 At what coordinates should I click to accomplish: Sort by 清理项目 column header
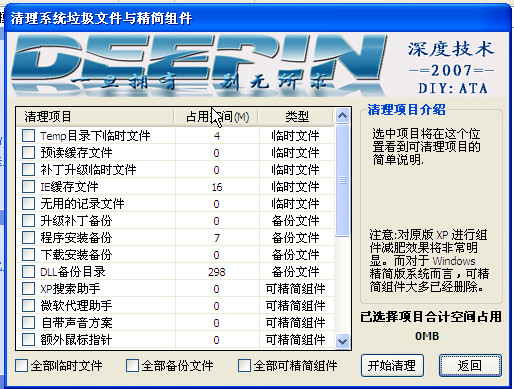coord(95,117)
